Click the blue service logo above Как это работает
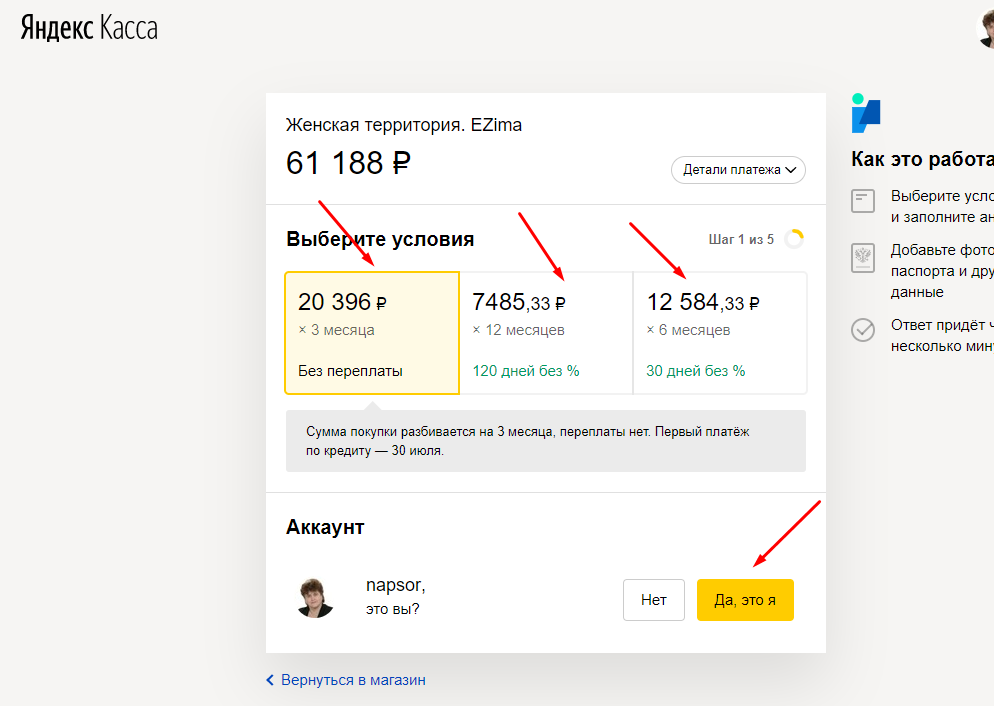The width and height of the screenshot is (994, 706). (865, 113)
